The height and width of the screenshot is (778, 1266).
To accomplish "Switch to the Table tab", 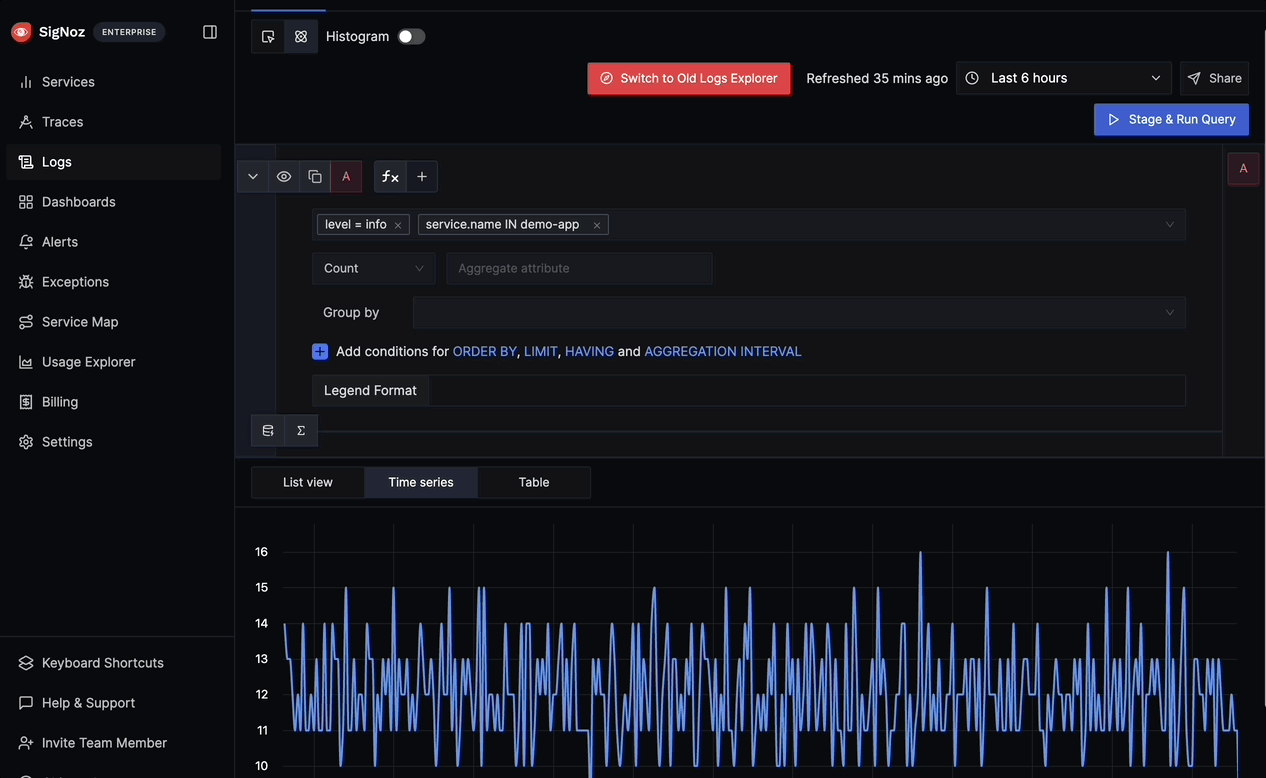I will (534, 482).
